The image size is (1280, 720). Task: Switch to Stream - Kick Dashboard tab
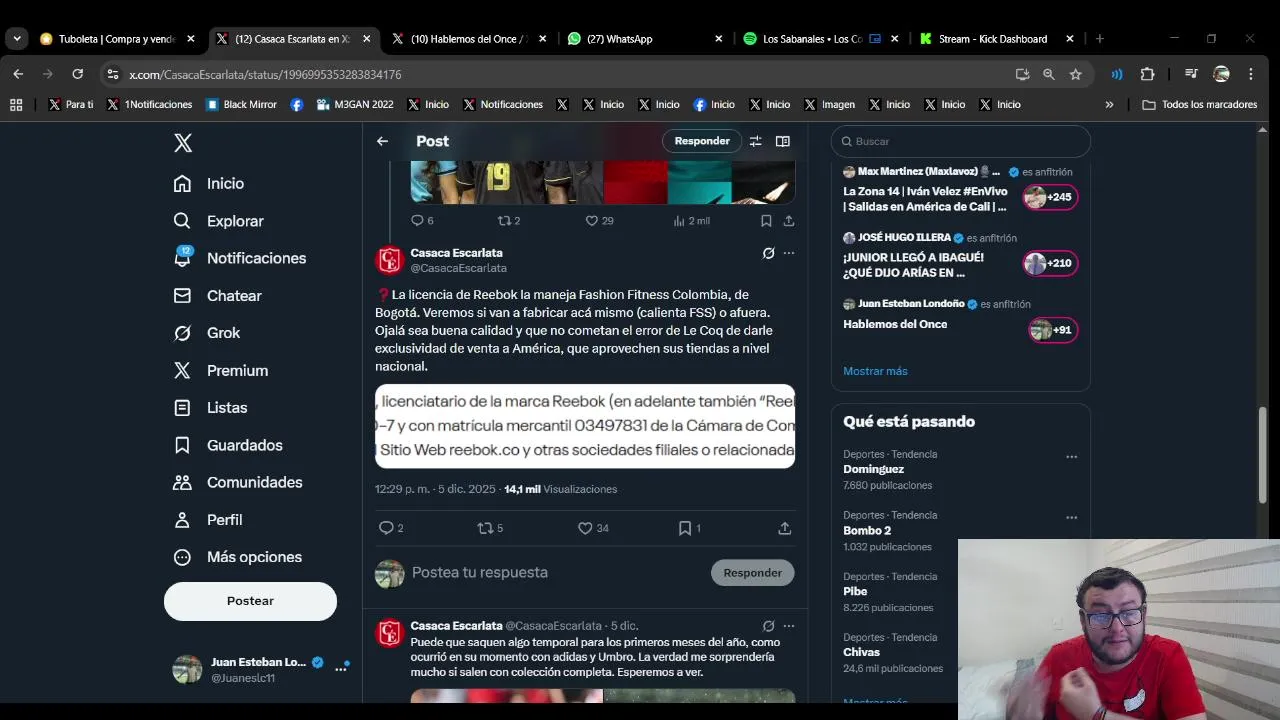tap(995, 39)
